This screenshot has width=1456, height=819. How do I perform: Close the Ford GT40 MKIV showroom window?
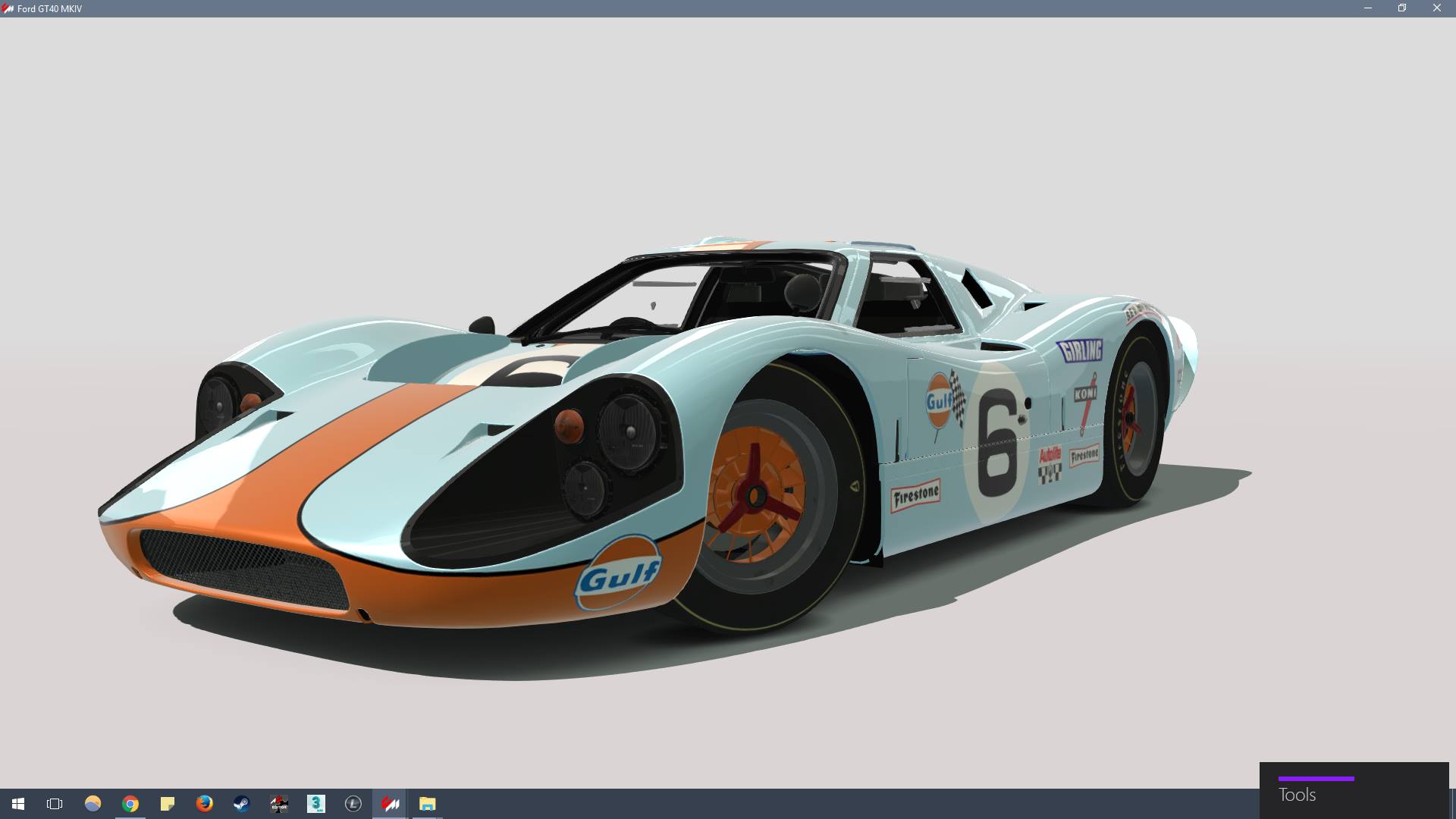(1437, 8)
